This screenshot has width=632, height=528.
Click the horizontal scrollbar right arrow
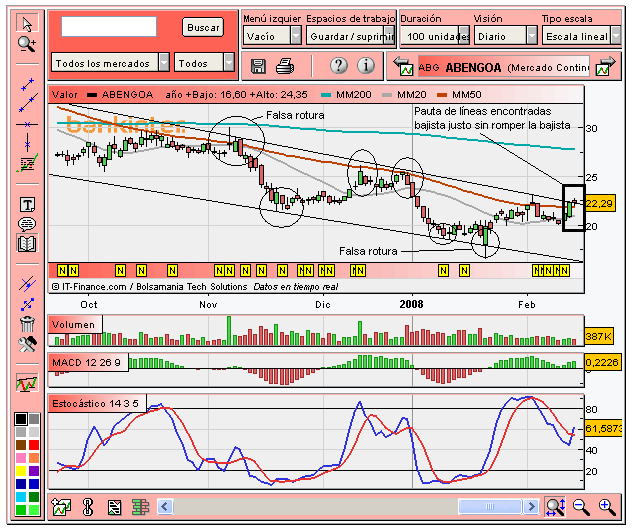(531, 507)
